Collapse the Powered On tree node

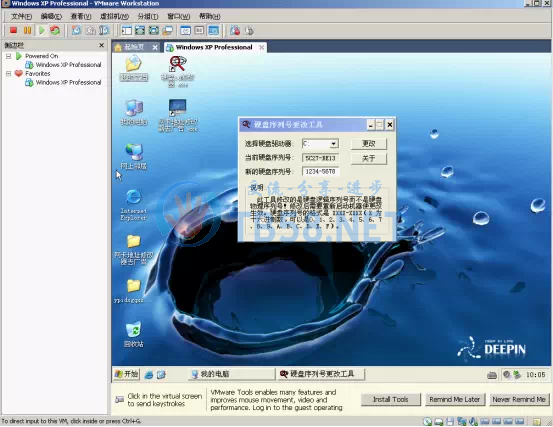pyautogui.click(x=8, y=56)
